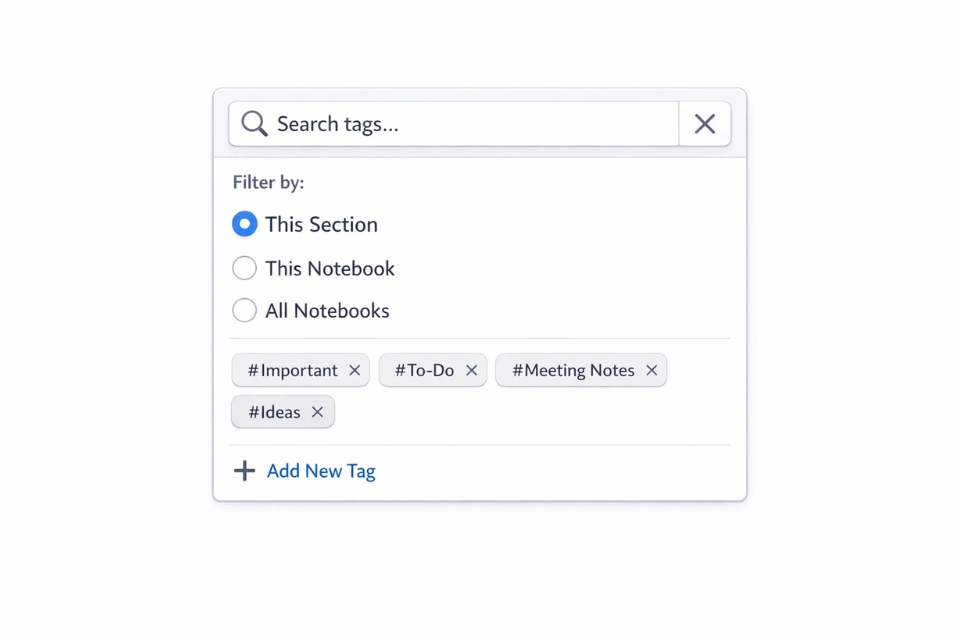960x640 pixels.
Task: Remove the #Meeting Notes tag via its X icon
Action: pos(651,370)
